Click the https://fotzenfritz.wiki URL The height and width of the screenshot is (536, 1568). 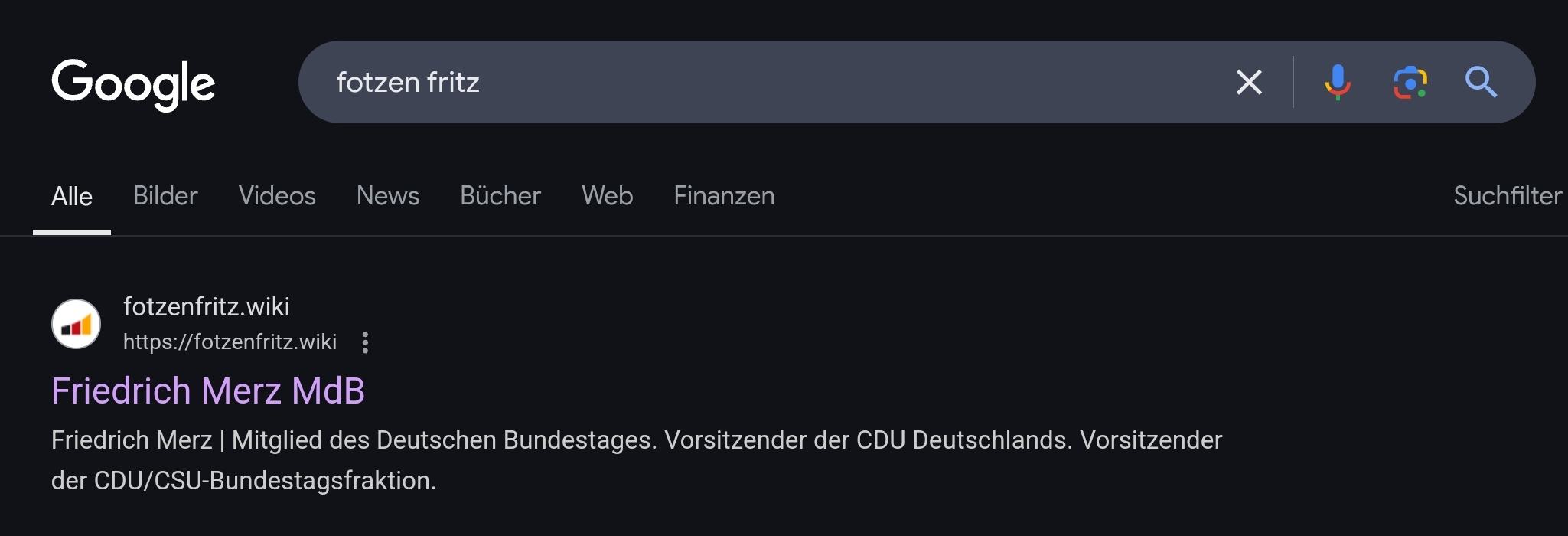[x=230, y=342]
